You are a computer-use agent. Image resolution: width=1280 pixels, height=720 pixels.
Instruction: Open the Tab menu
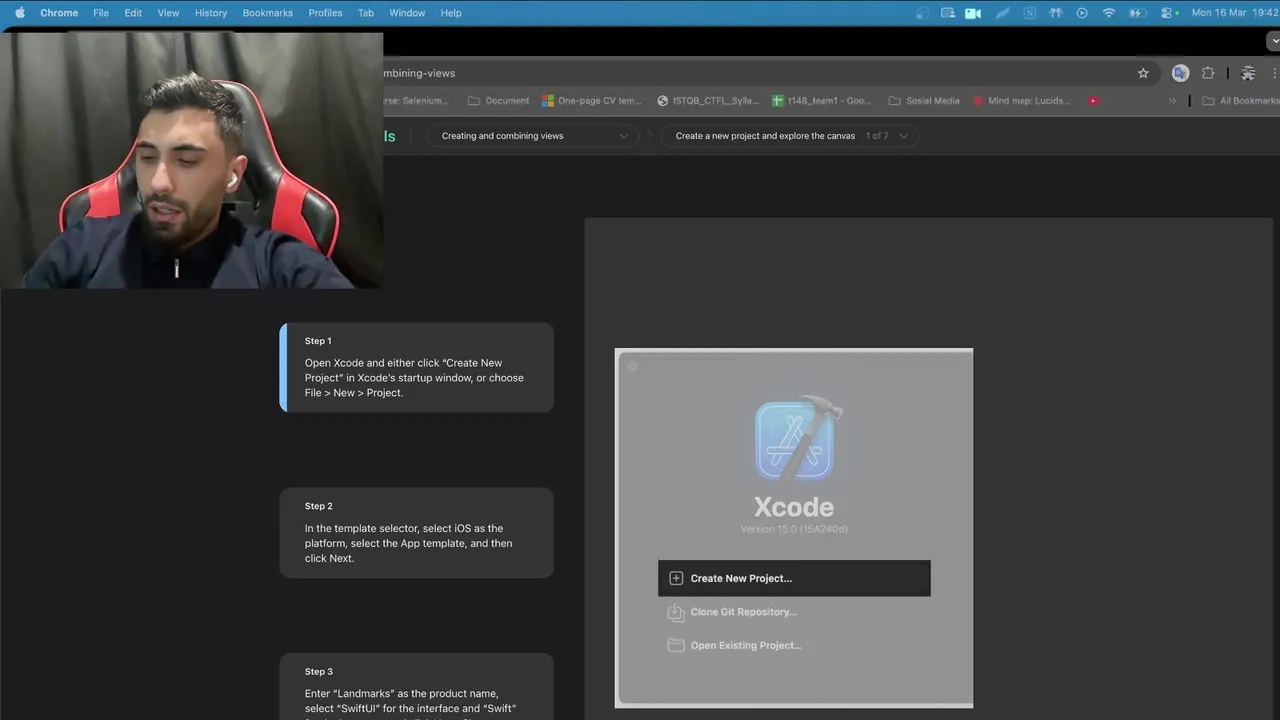(x=366, y=13)
